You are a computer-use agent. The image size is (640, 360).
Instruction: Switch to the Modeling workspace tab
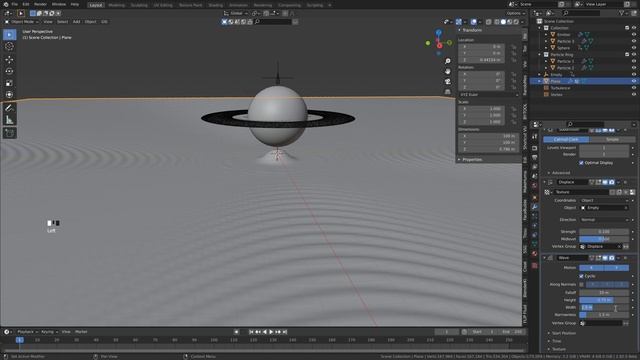click(116, 5)
